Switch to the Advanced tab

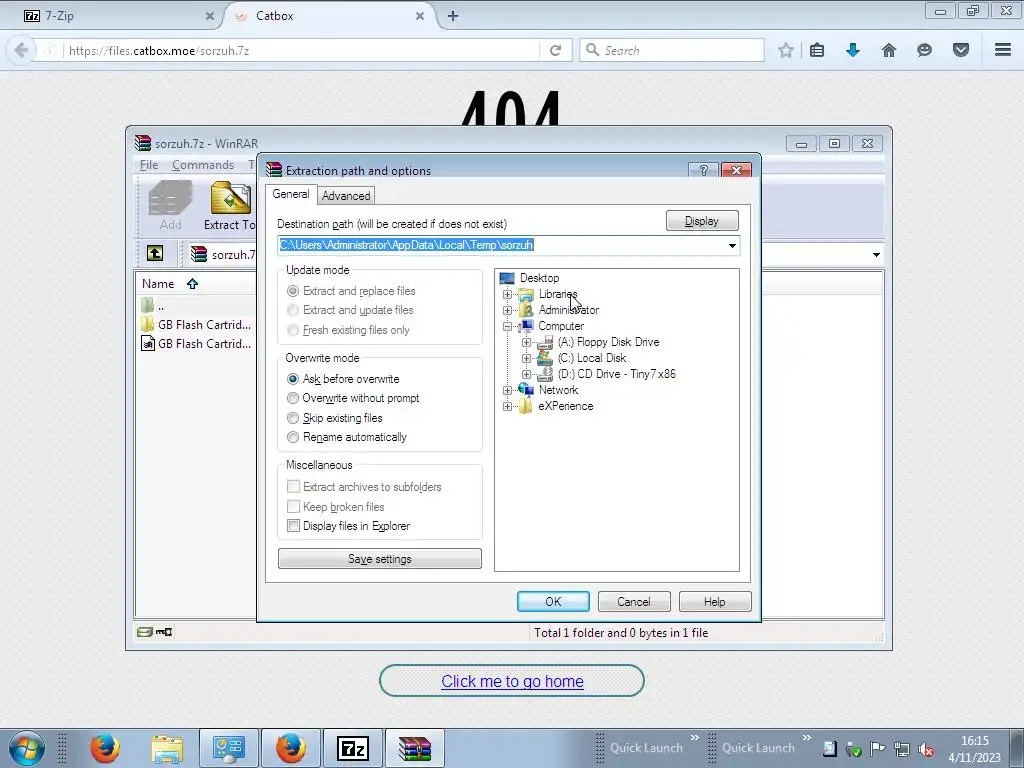click(x=346, y=196)
